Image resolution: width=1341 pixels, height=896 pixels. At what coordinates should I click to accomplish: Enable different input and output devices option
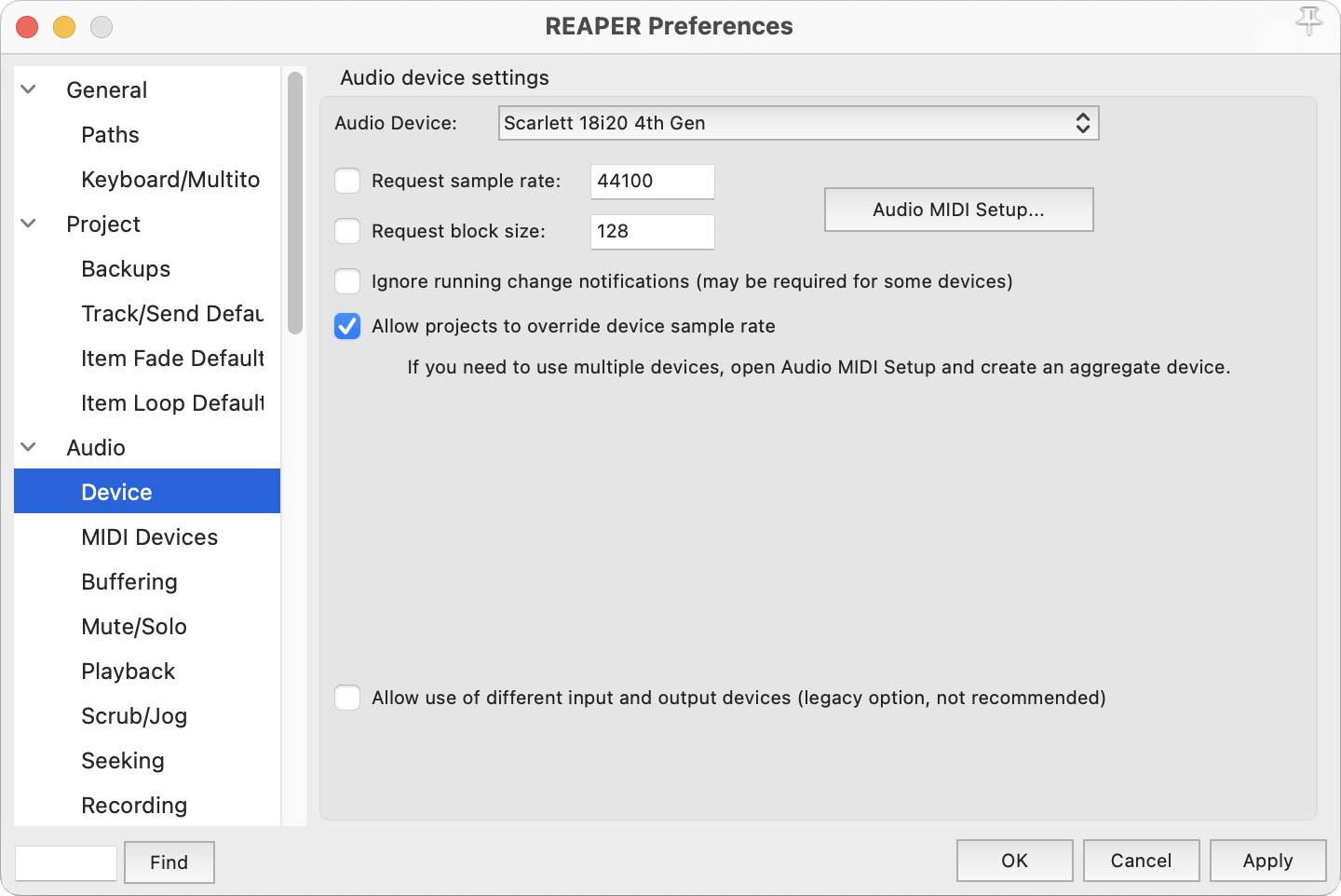(x=347, y=698)
